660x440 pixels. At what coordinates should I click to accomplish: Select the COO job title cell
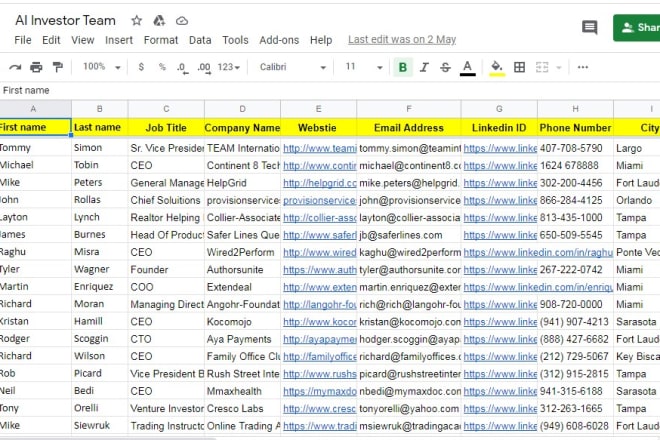166,287
